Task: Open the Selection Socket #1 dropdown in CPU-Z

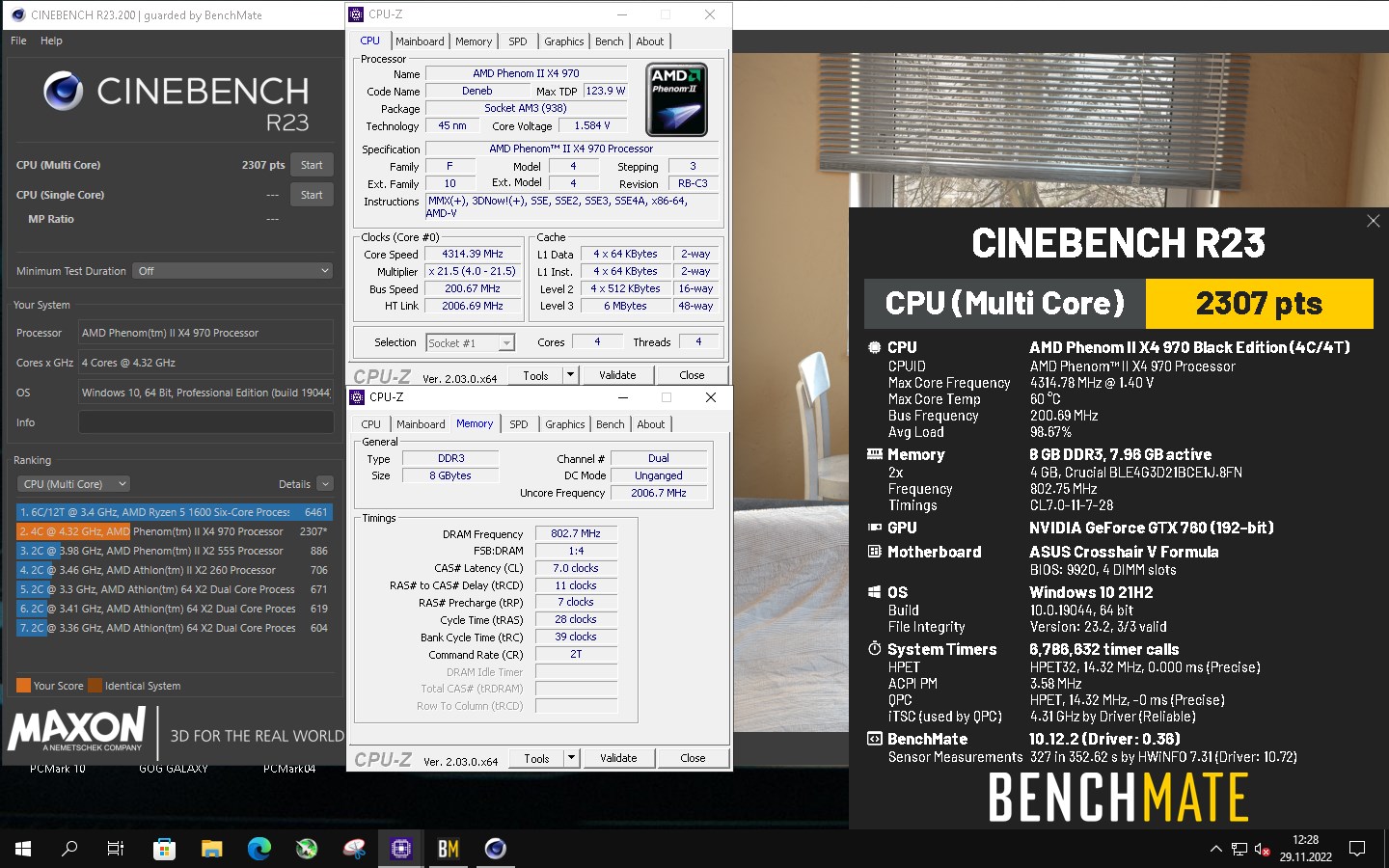Action: coord(470,342)
